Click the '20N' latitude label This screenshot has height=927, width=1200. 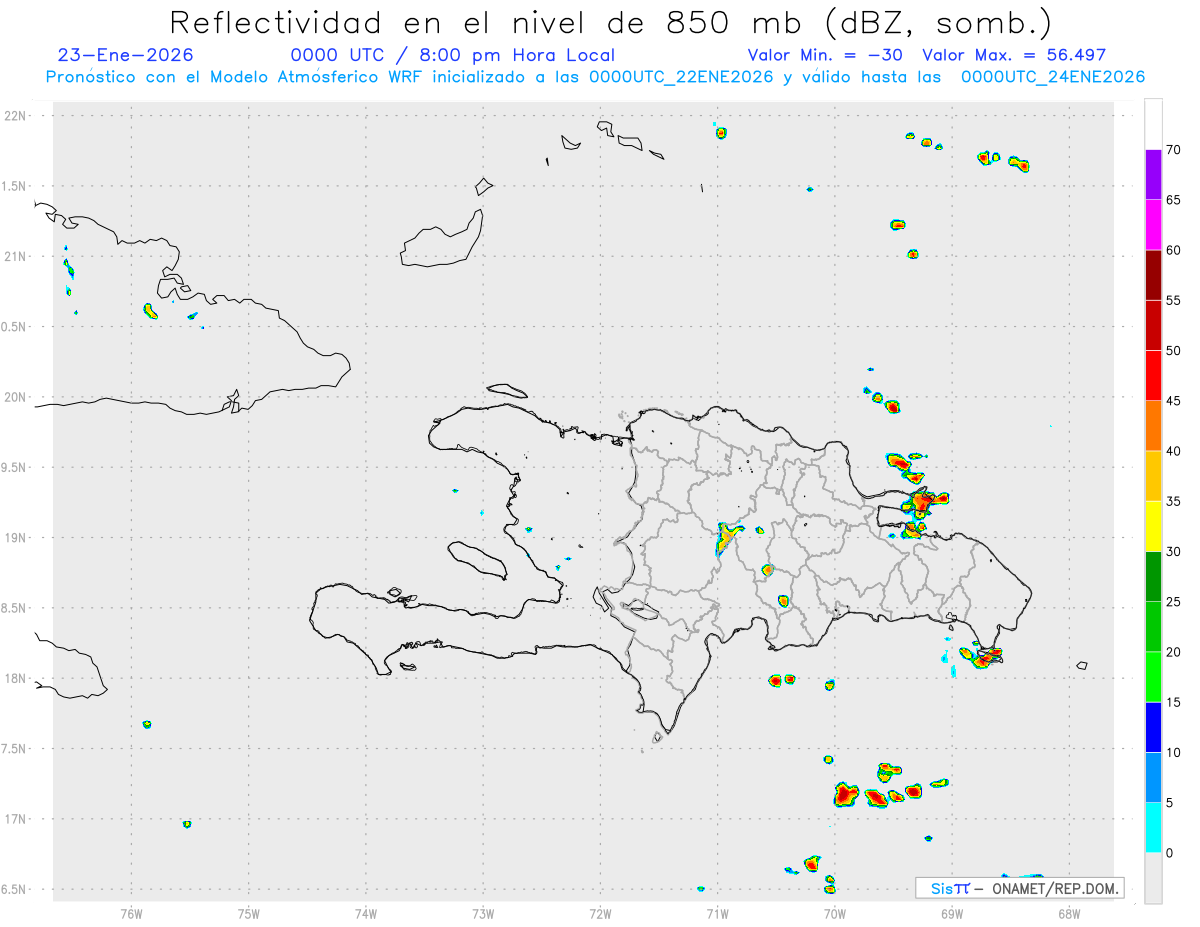point(16,397)
